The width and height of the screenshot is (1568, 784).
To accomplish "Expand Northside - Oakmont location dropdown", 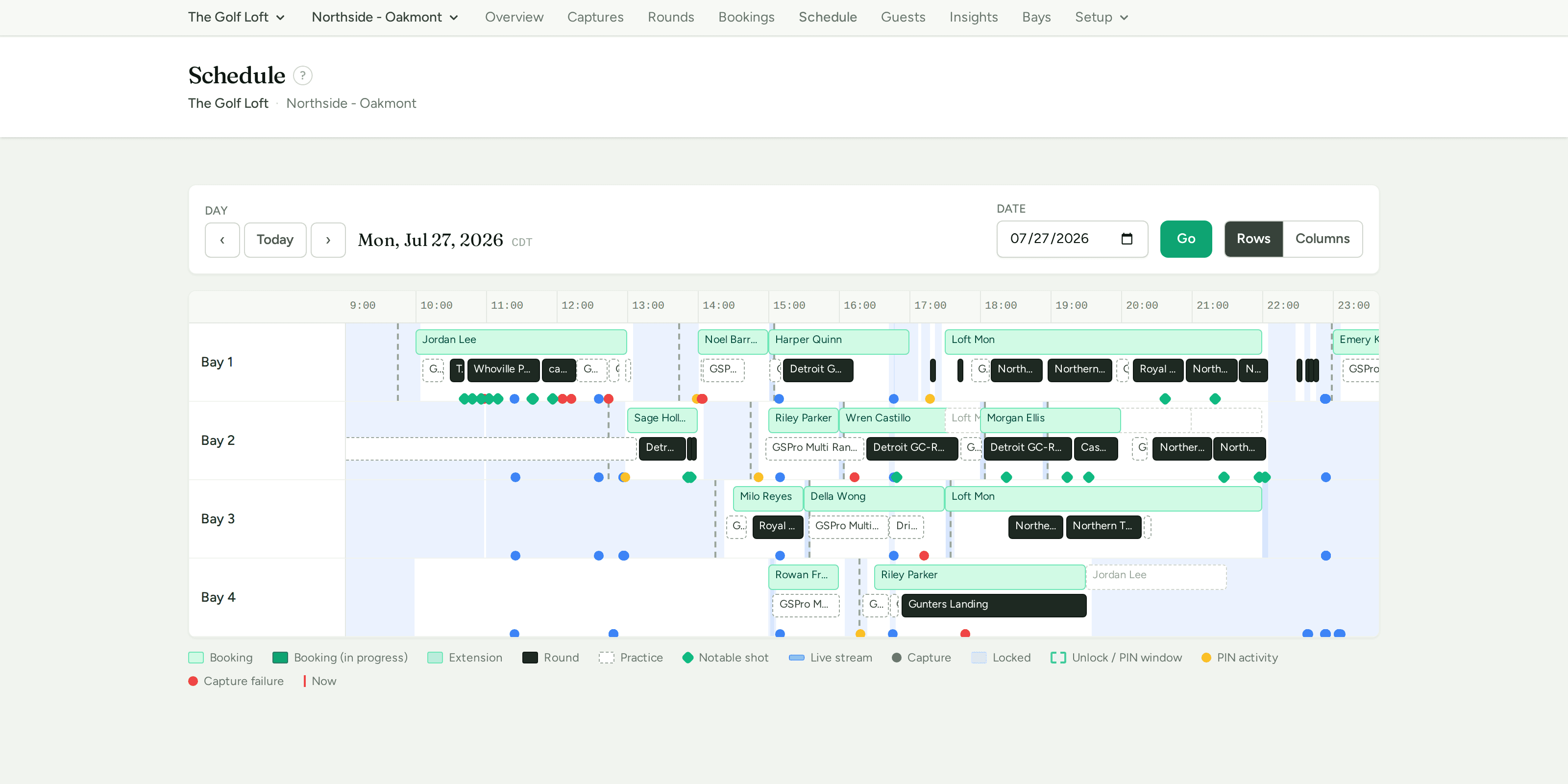I will [x=385, y=17].
